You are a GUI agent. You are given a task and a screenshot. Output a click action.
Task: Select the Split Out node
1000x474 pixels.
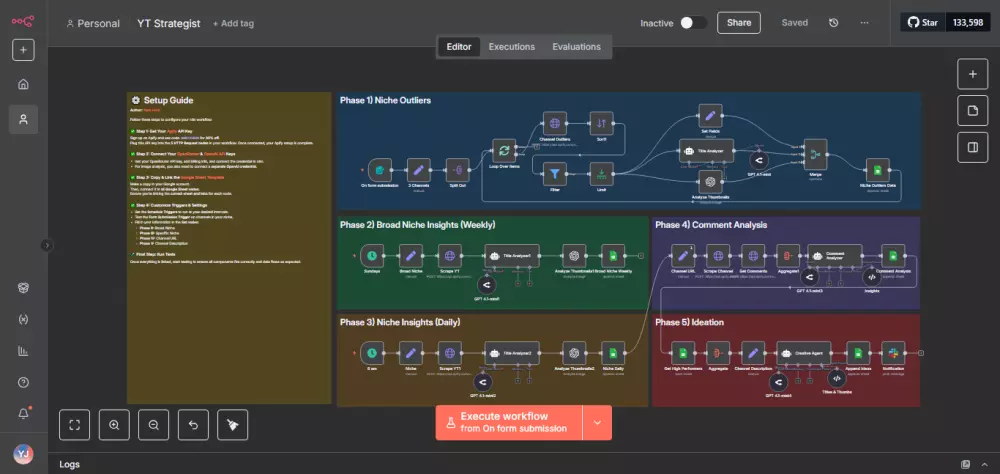point(457,170)
